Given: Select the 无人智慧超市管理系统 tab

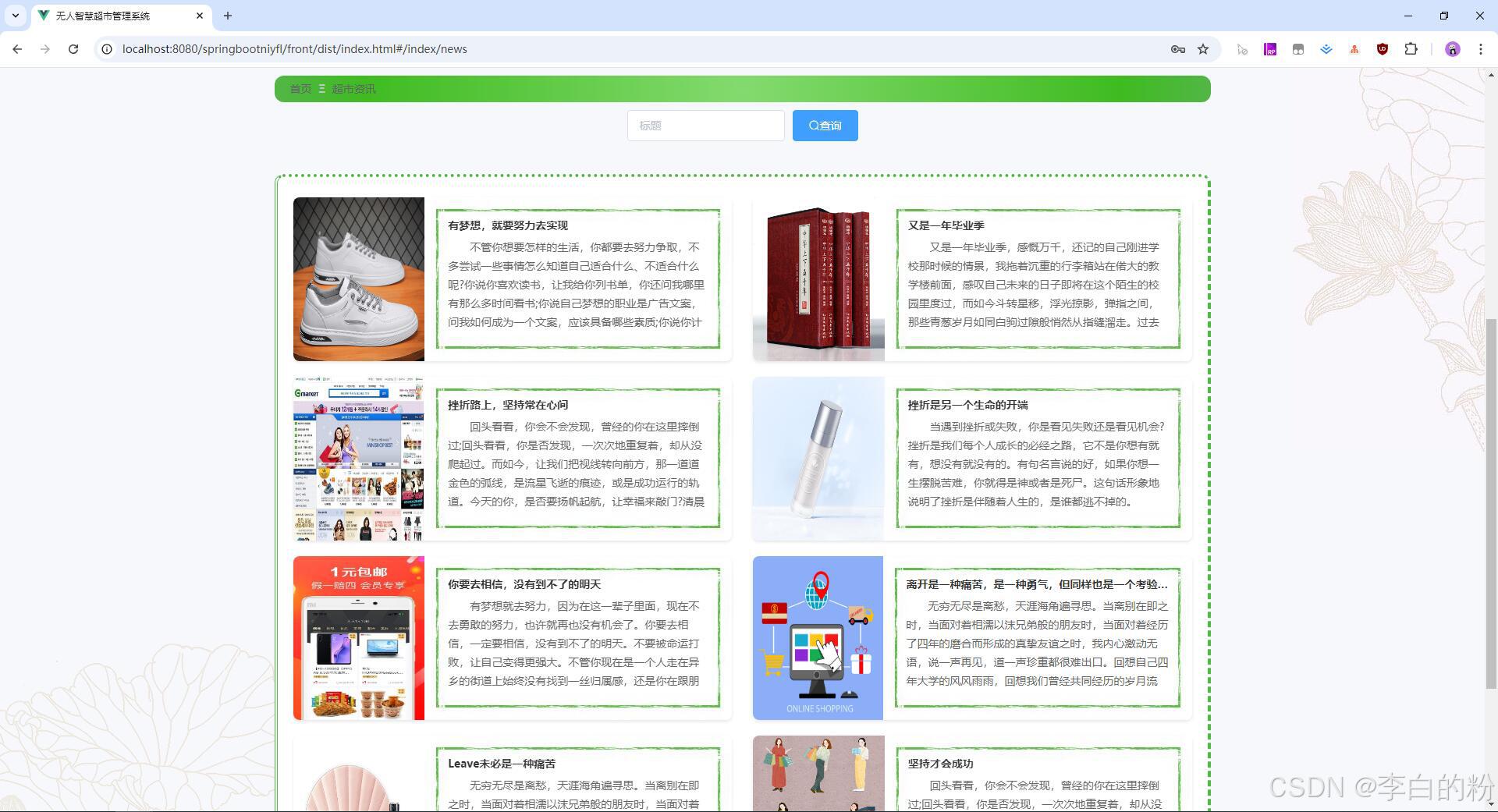Looking at the screenshot, I should (x=121, y=16).
